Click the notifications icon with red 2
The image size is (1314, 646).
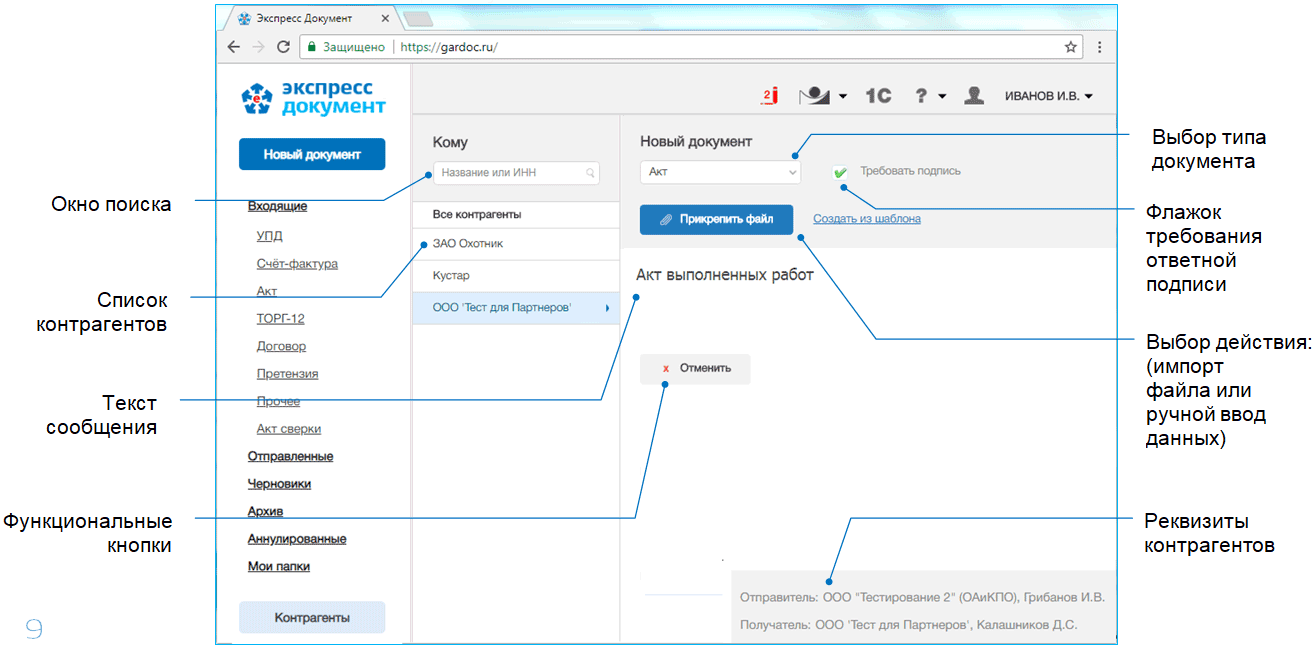click(x=769, y=96)
